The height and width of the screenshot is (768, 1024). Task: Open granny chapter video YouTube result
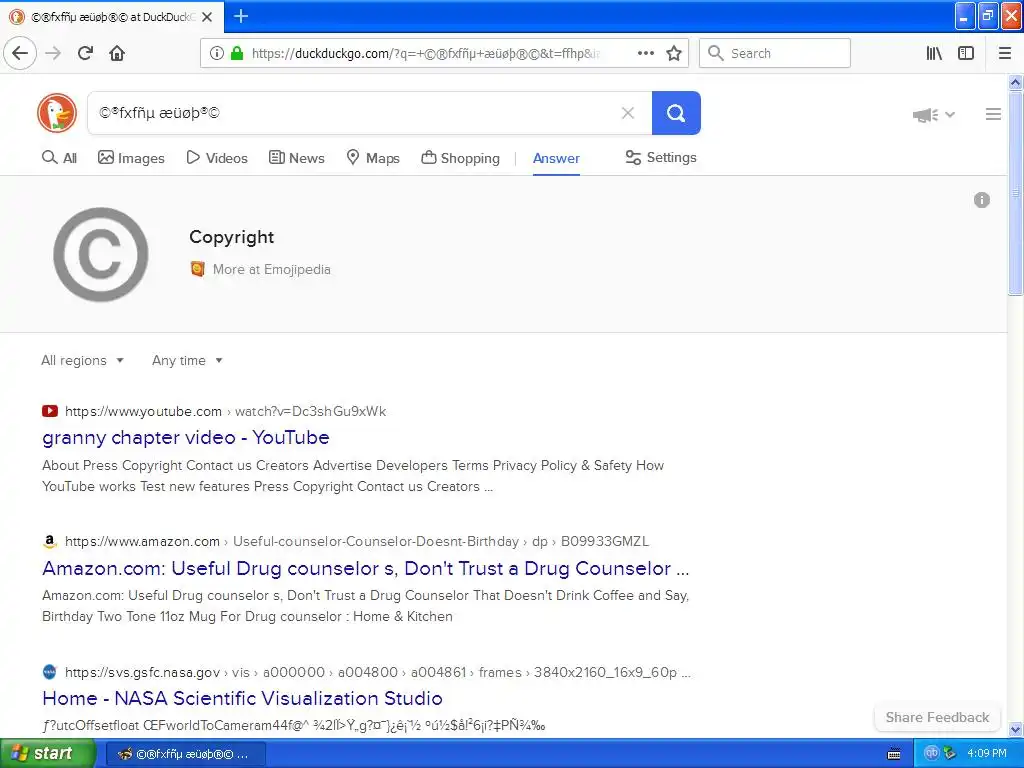coord(185,438)
